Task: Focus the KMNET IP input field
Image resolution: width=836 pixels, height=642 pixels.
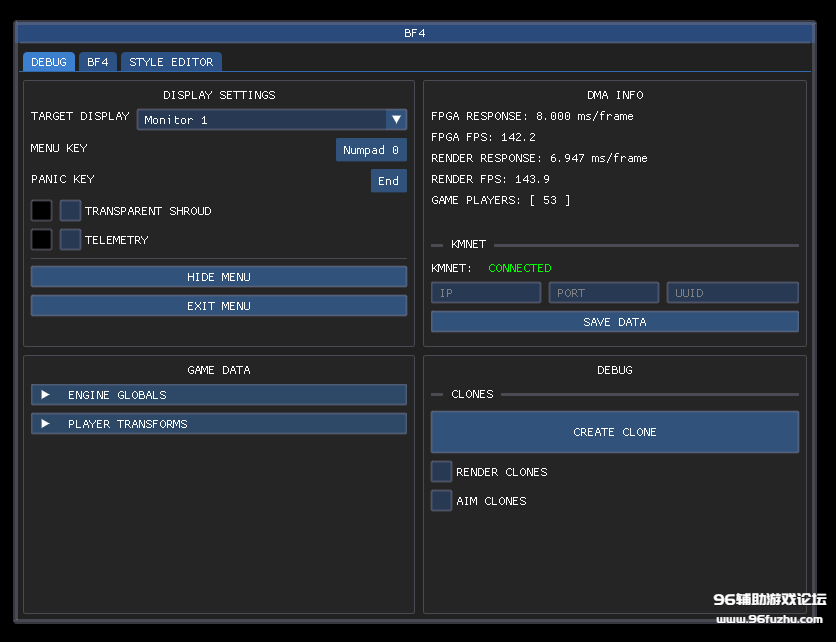Action: coord(485,293)
